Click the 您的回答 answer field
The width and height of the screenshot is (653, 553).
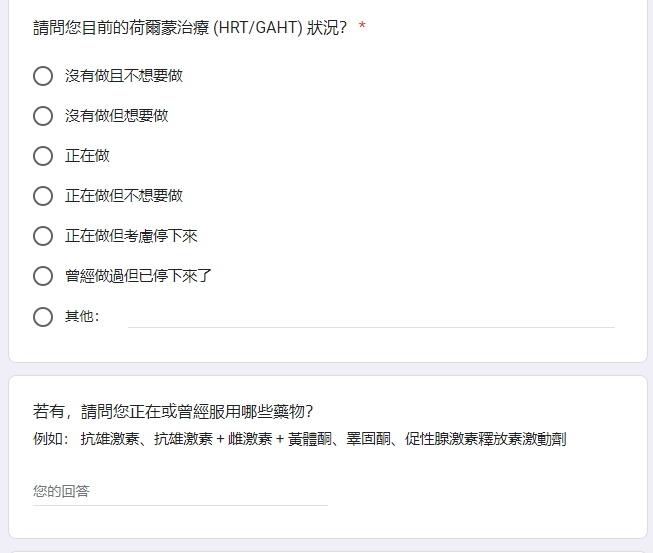pos(180,492)
